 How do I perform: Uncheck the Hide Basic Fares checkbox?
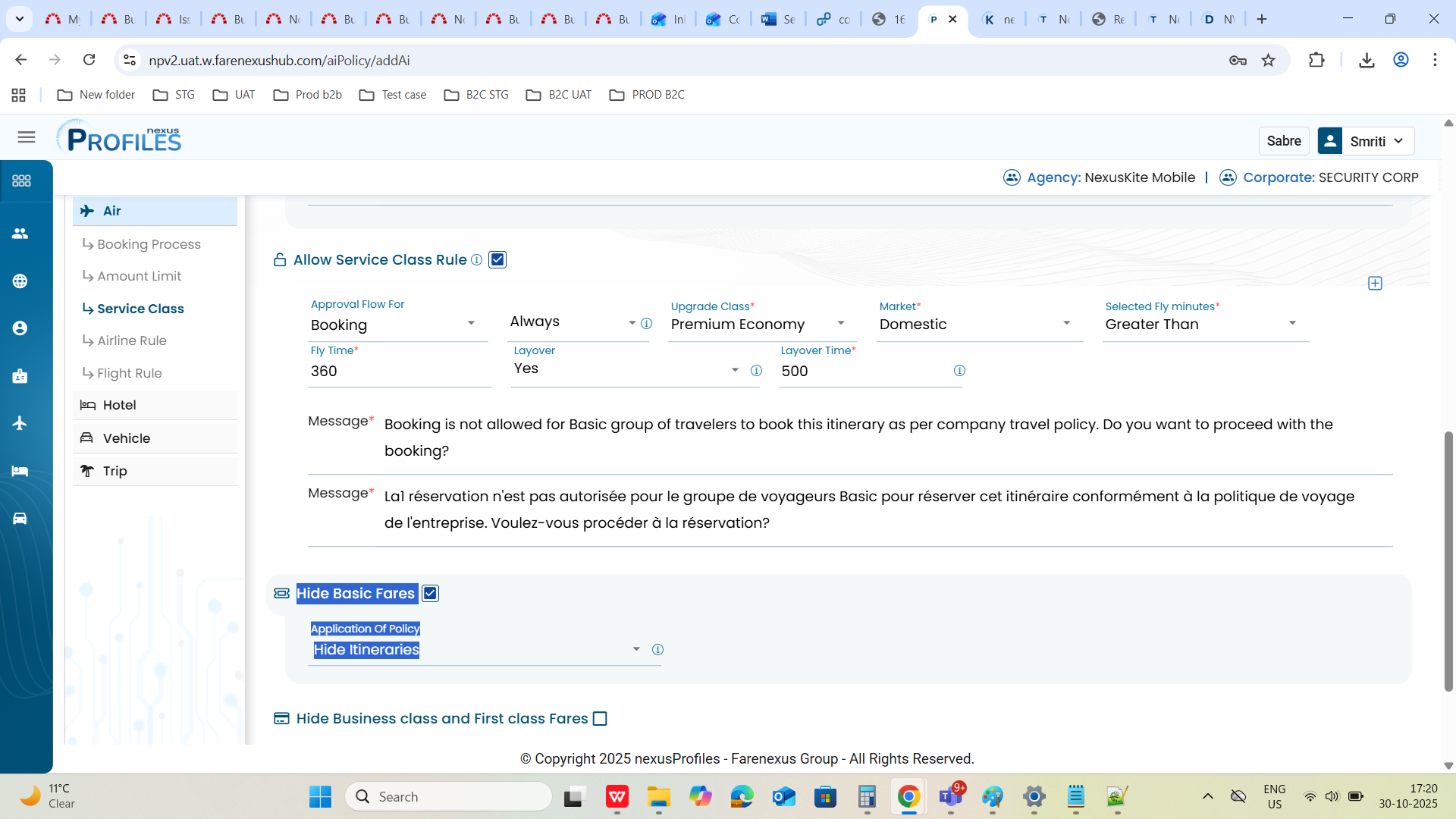click(430, 594)
